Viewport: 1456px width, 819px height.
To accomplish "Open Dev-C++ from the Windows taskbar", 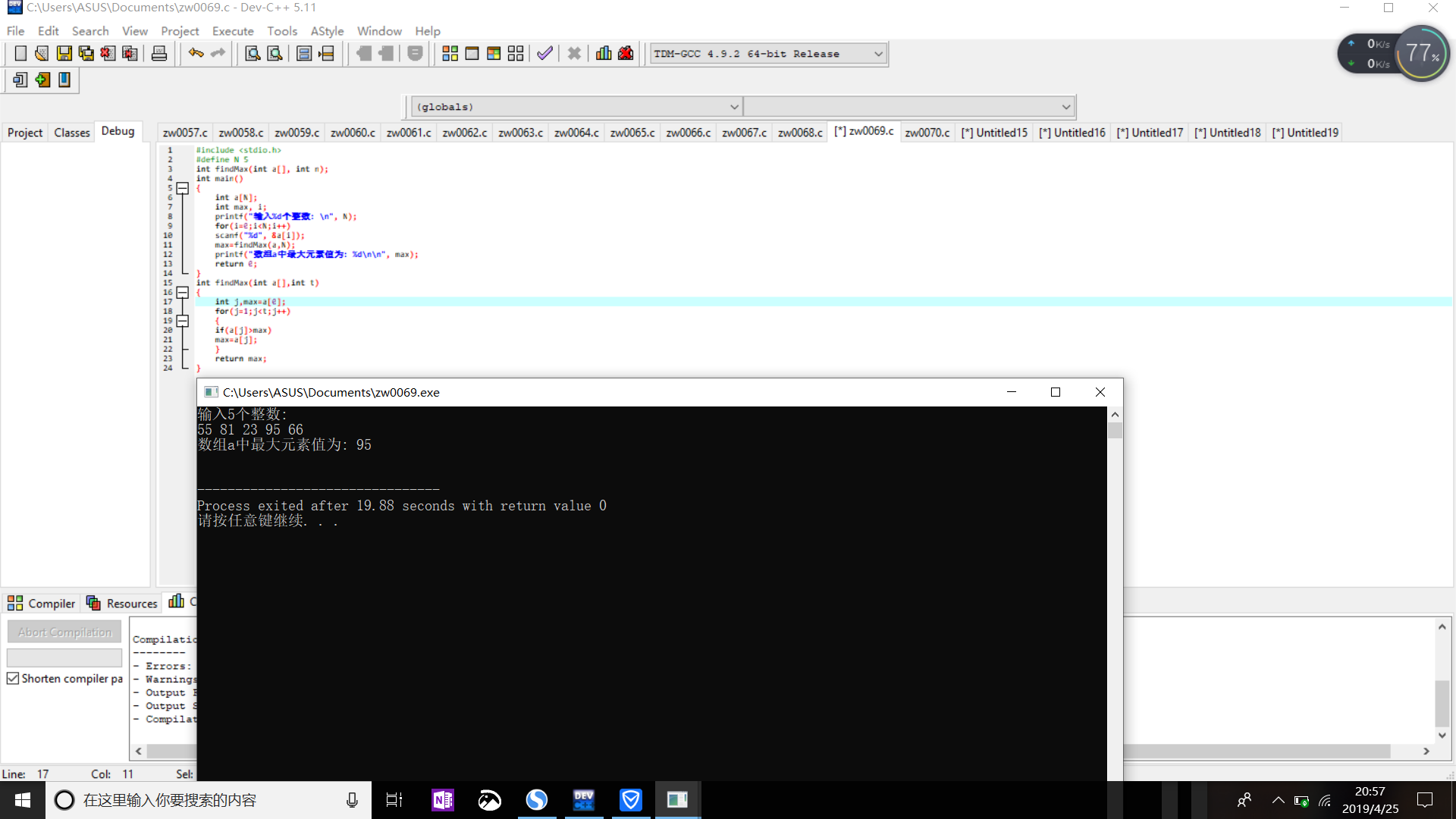I will coord(584,800).
